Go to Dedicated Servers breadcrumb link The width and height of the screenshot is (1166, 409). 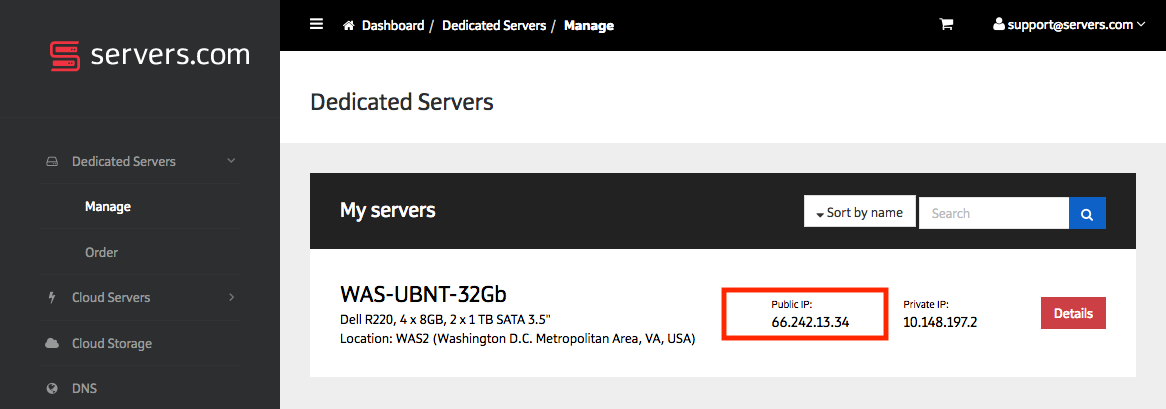(x=494, y=25)
